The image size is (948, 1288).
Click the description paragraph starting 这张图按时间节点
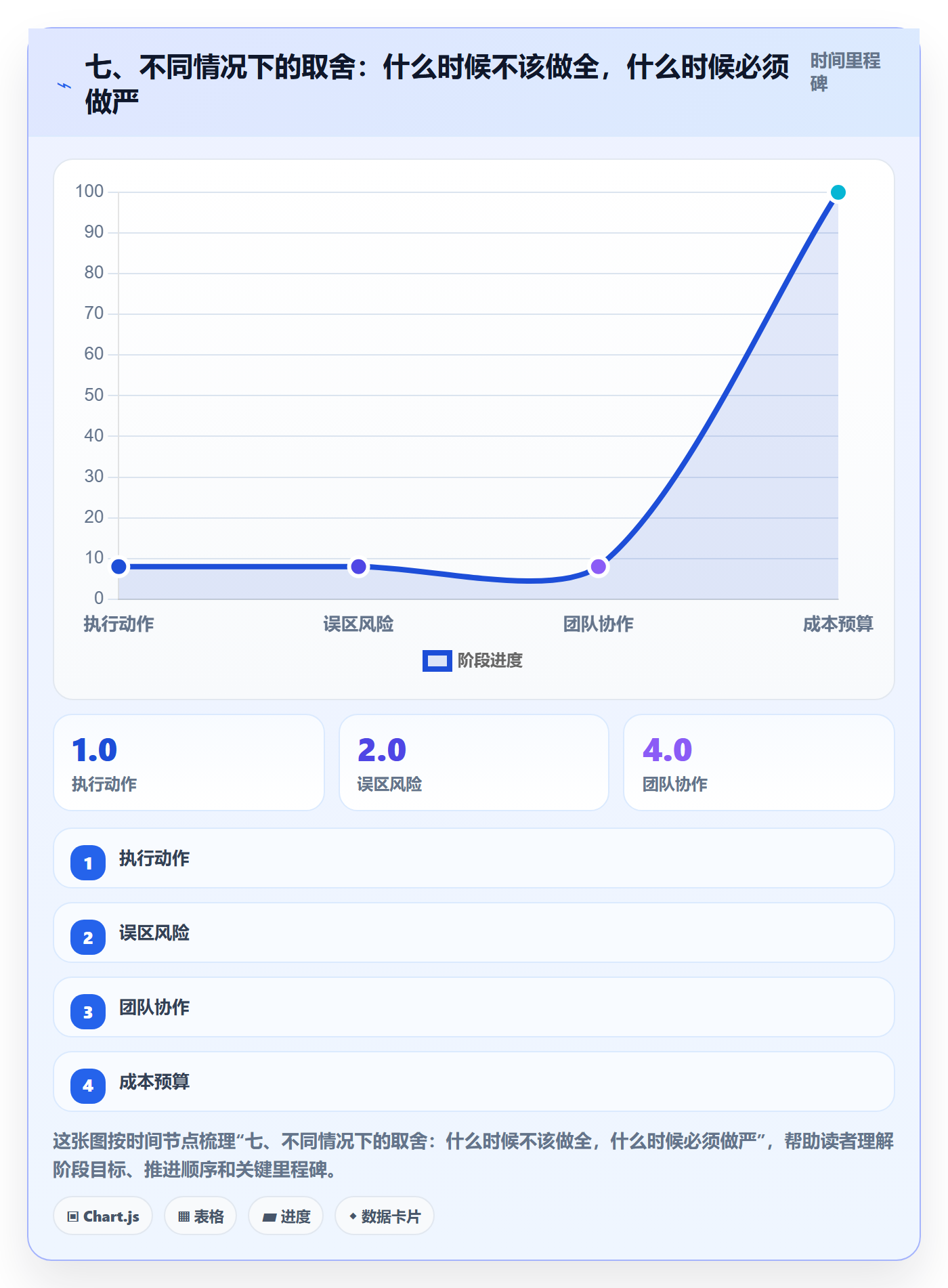[x=473, y=1155]
